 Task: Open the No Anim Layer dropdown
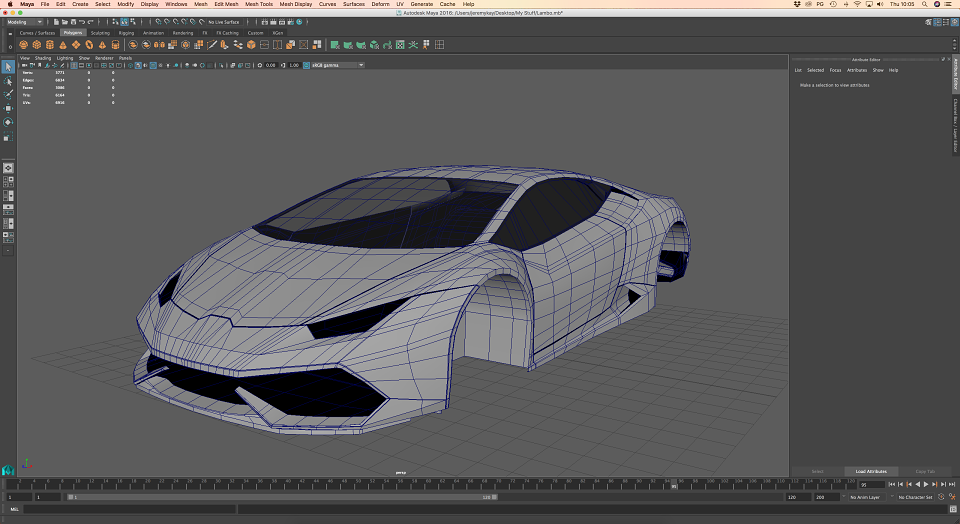coord(868,497)
